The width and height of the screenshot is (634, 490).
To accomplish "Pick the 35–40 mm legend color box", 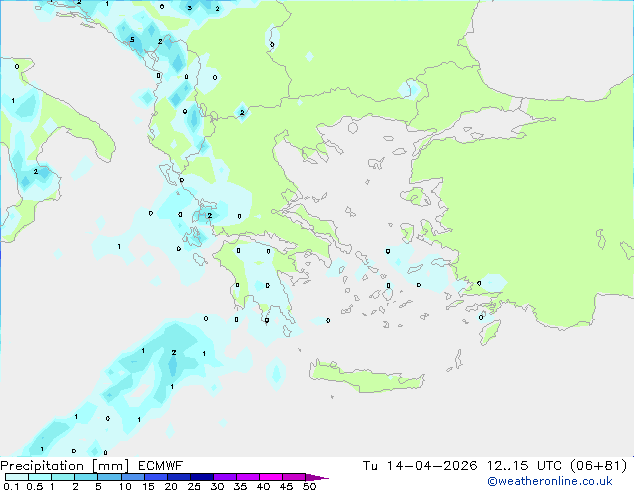I will 248,477.
